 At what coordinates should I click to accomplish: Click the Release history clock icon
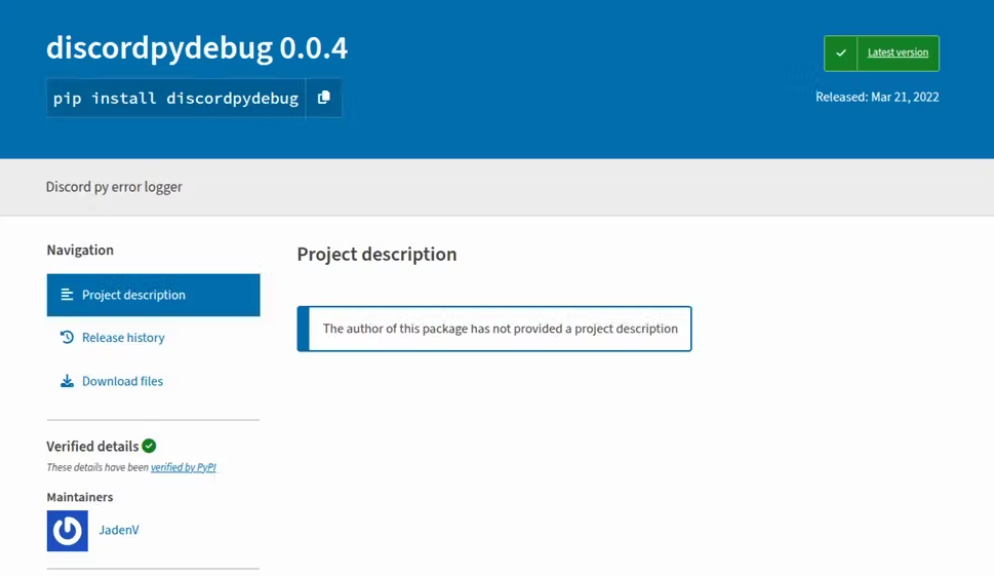click(67, 337)
